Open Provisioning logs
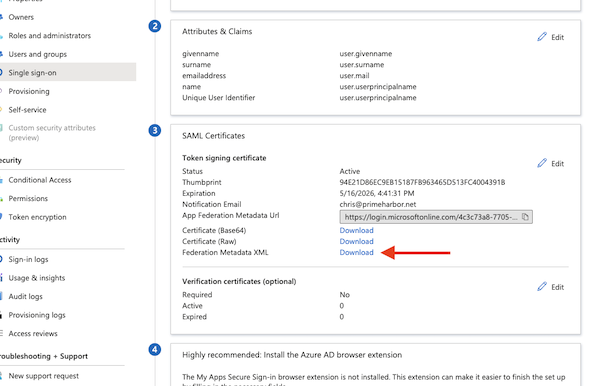 [x=37, y=315]
